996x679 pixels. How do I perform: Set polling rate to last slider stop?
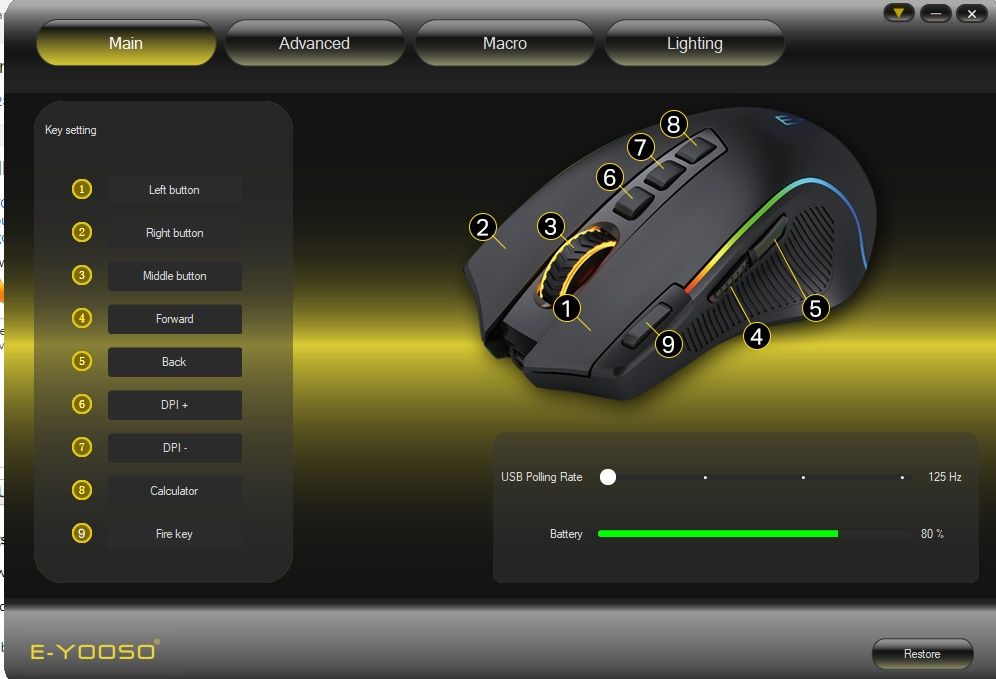902,477
